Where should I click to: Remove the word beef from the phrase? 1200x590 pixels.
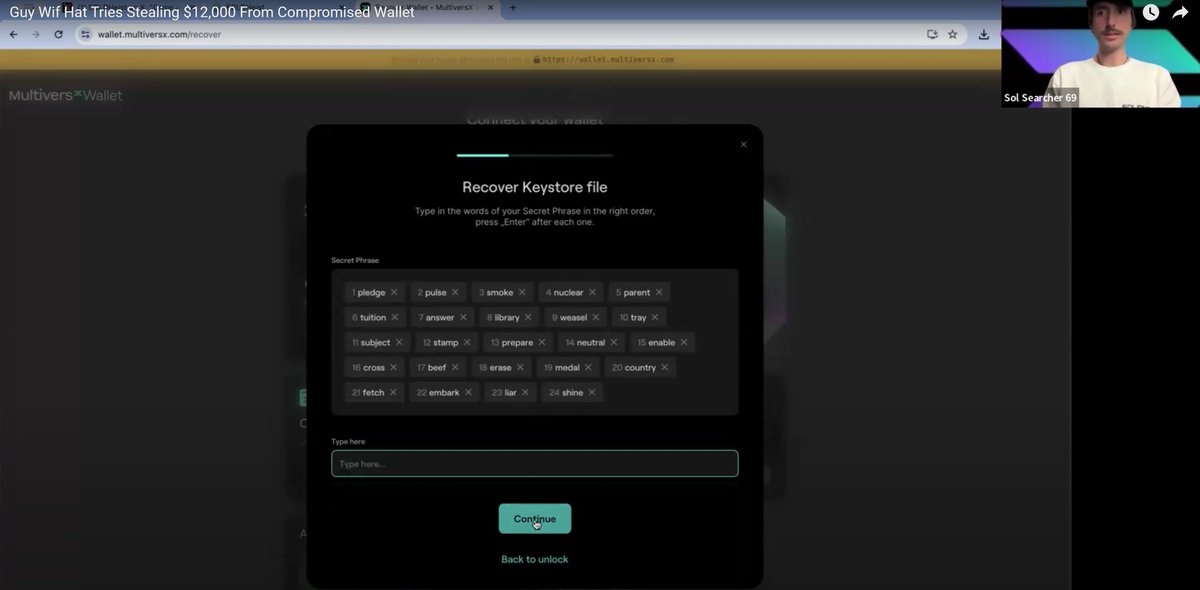pos(455,367)
